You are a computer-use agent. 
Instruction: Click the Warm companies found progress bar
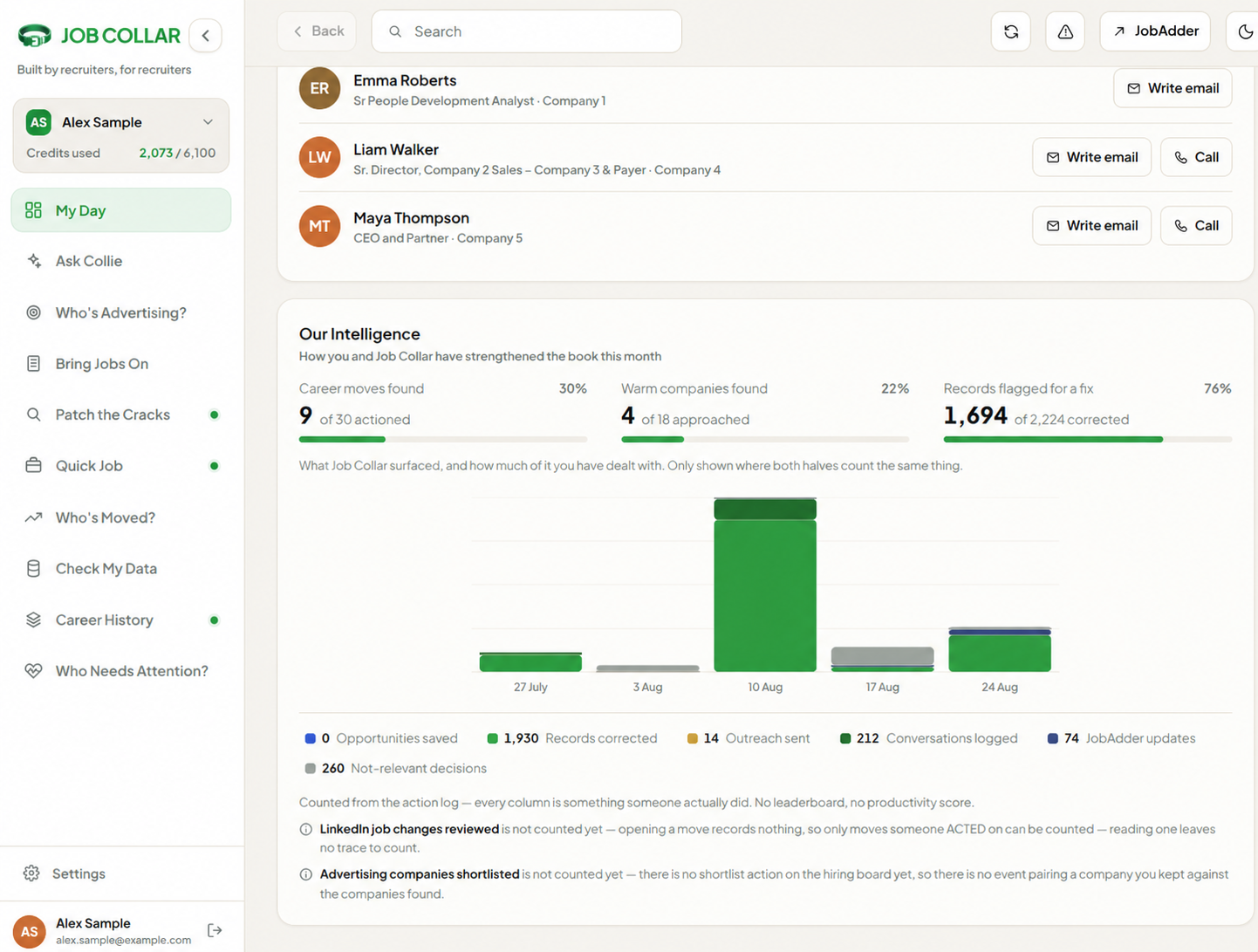(765, 439)
